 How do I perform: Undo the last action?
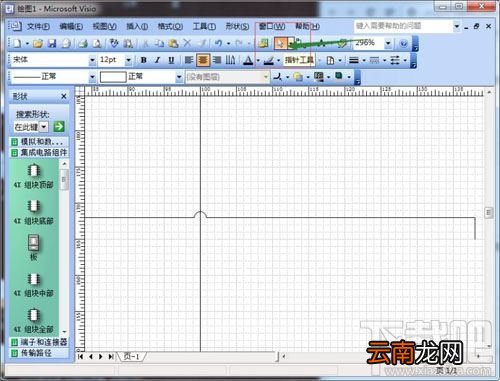tap(218, 43)
